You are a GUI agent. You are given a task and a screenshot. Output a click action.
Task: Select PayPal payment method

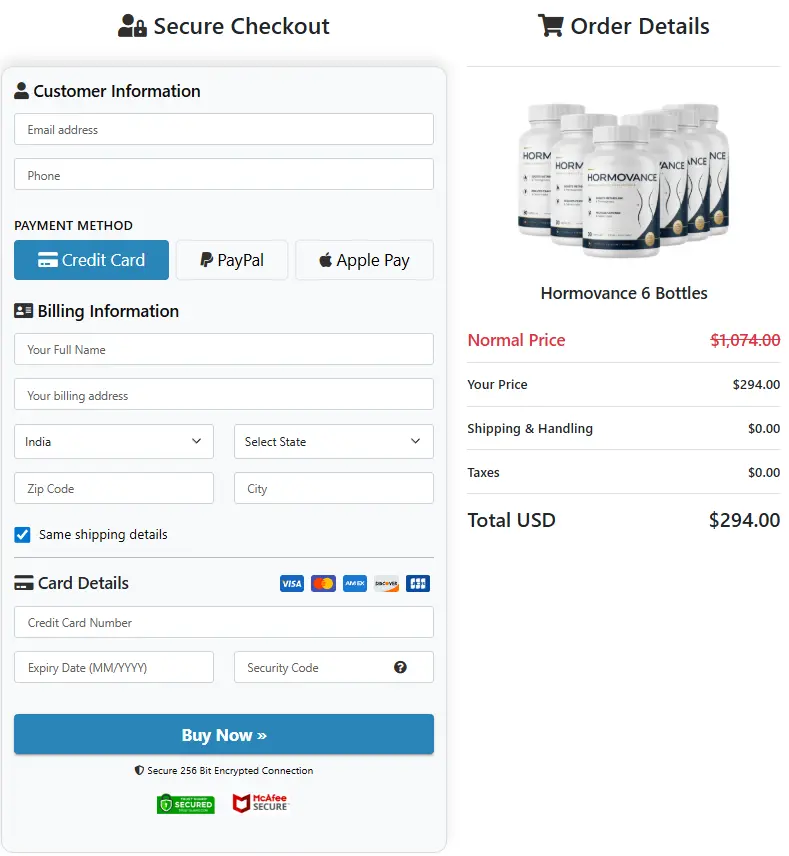[x=232, y=260]
